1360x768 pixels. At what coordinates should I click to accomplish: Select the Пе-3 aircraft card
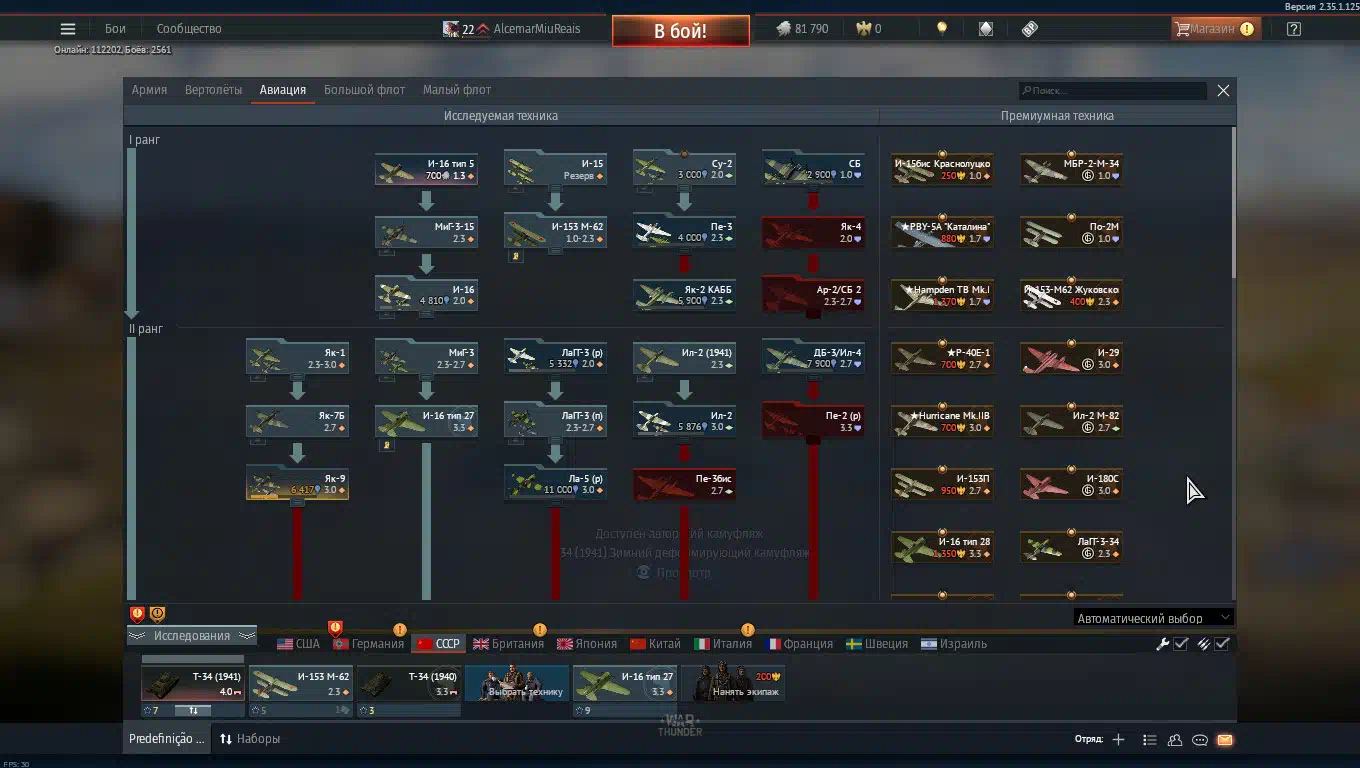click(685, 232)
